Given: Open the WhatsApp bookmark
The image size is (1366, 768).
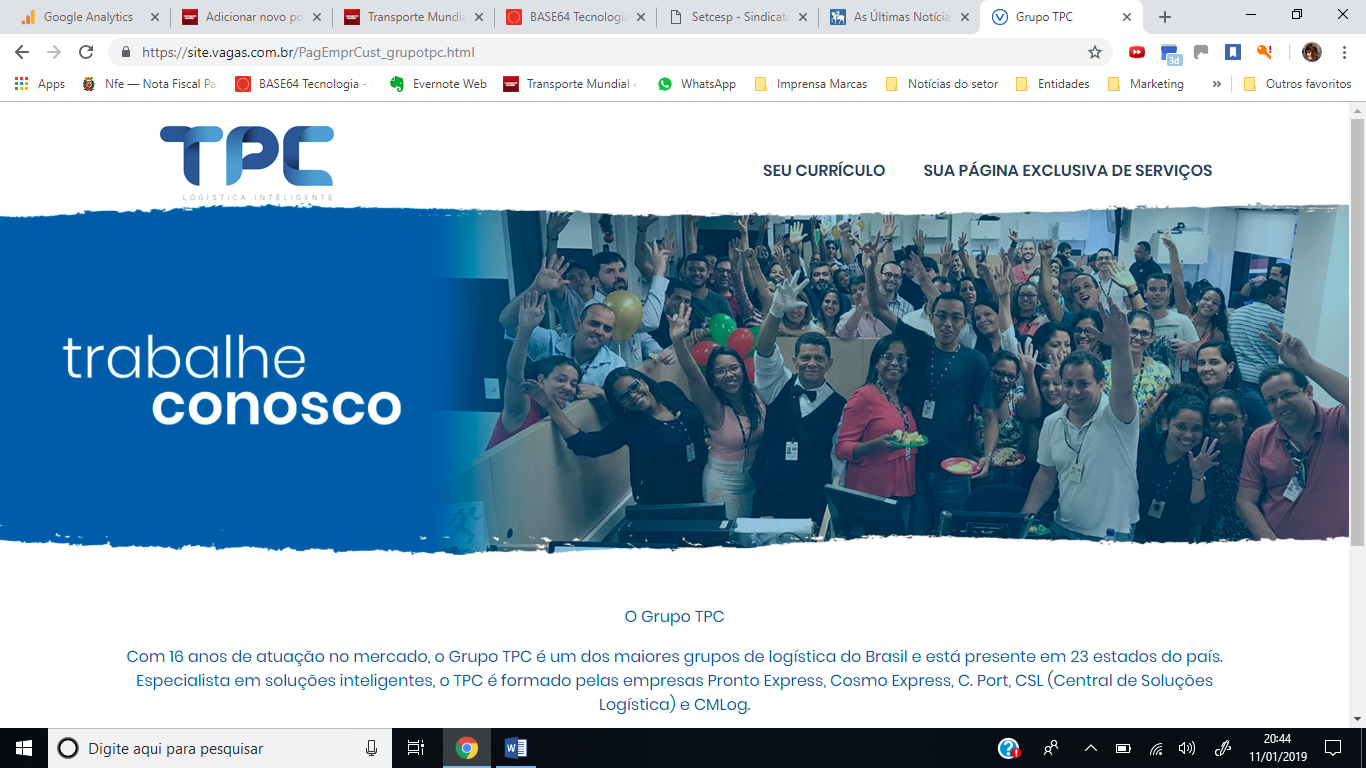Looking at the screenshot, I should [697, 84].
